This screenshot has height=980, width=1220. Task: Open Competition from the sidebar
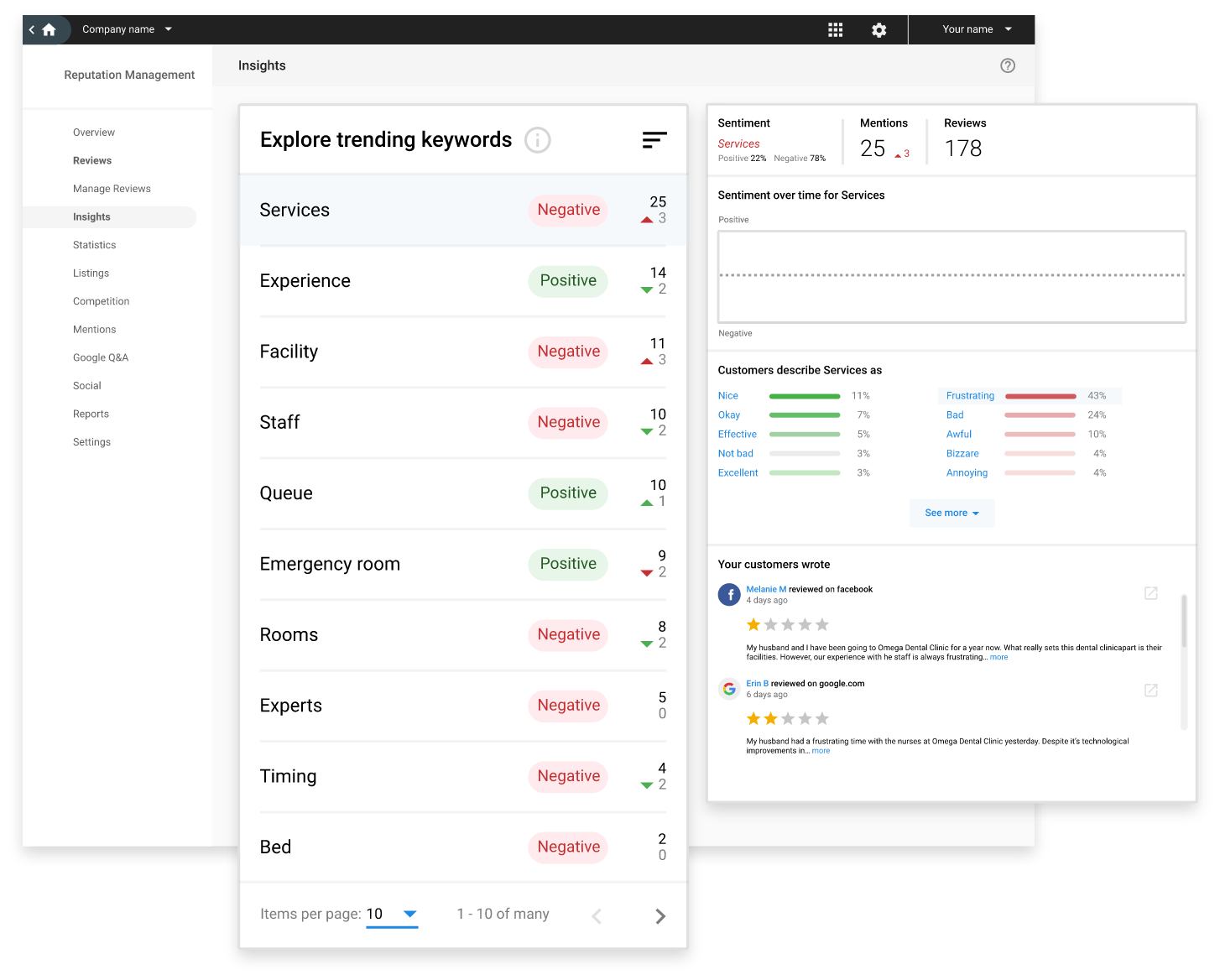tap(101, 301)
